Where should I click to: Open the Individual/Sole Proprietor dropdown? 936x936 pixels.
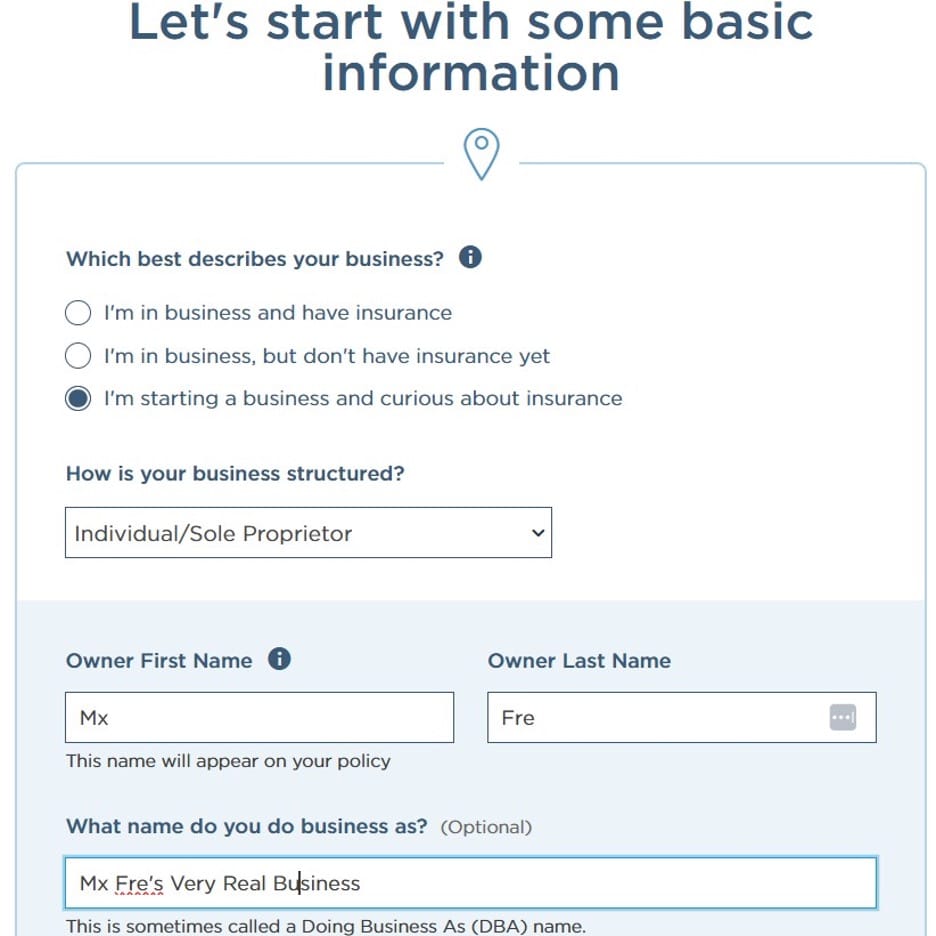pos(308,533)
